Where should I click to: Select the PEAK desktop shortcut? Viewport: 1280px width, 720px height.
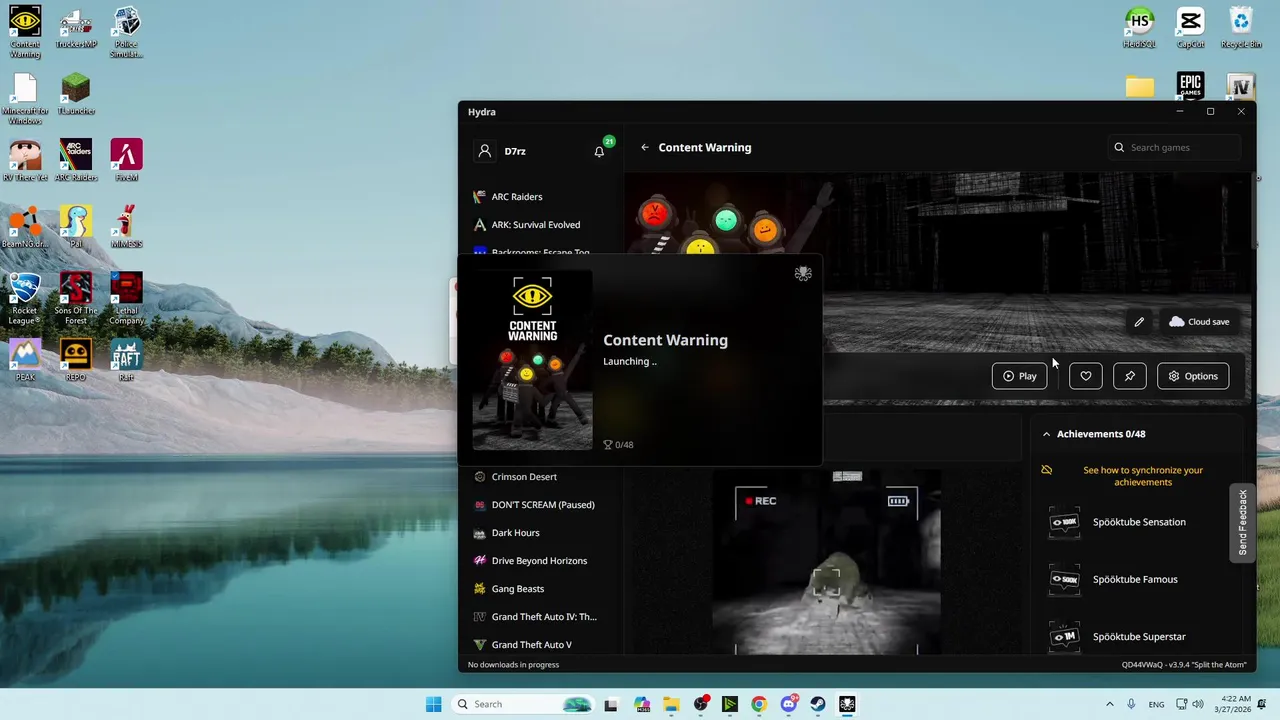(25, 360)
